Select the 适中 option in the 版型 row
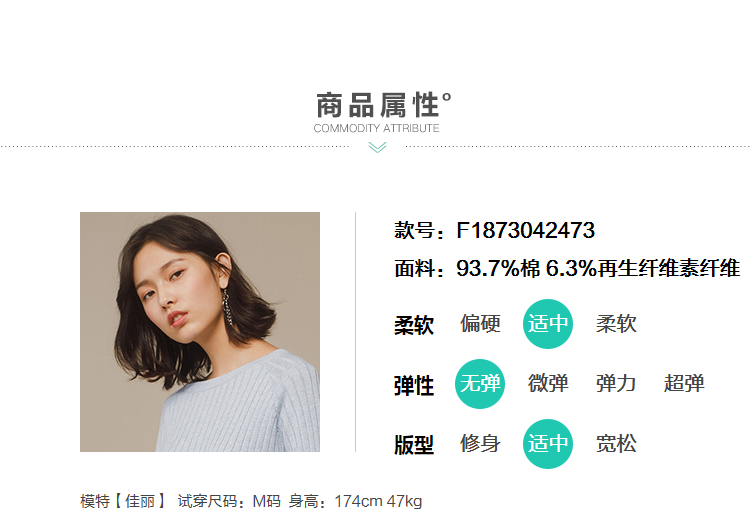750x510 pixels. pyautogui.click(x=548, y=443)
